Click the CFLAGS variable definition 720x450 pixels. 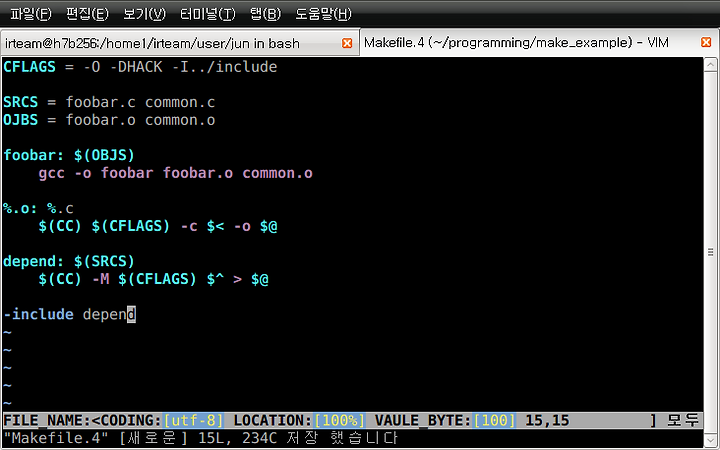(140, 67)
